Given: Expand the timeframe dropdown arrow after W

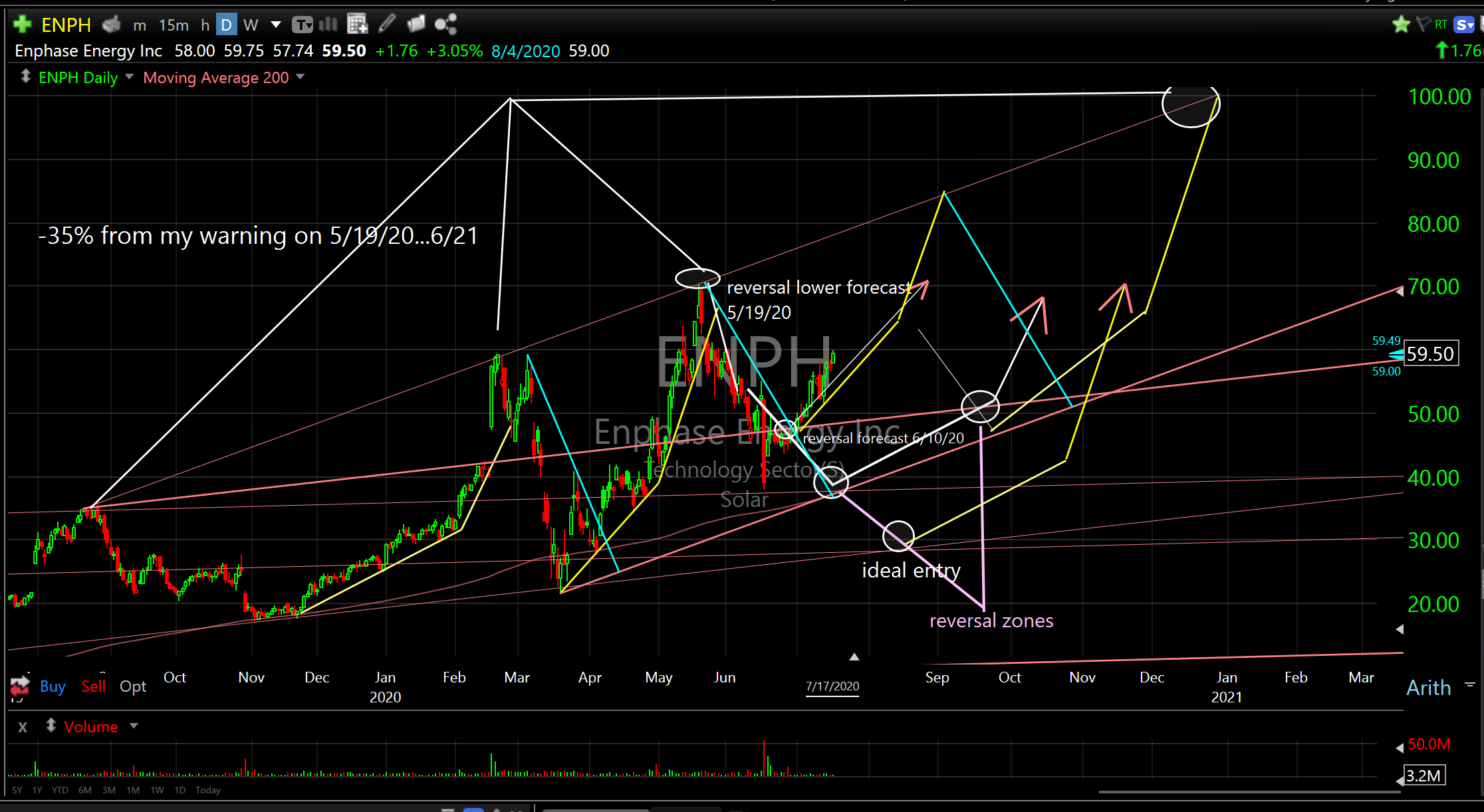Looking at the screenshot, I should click(276, 25).
